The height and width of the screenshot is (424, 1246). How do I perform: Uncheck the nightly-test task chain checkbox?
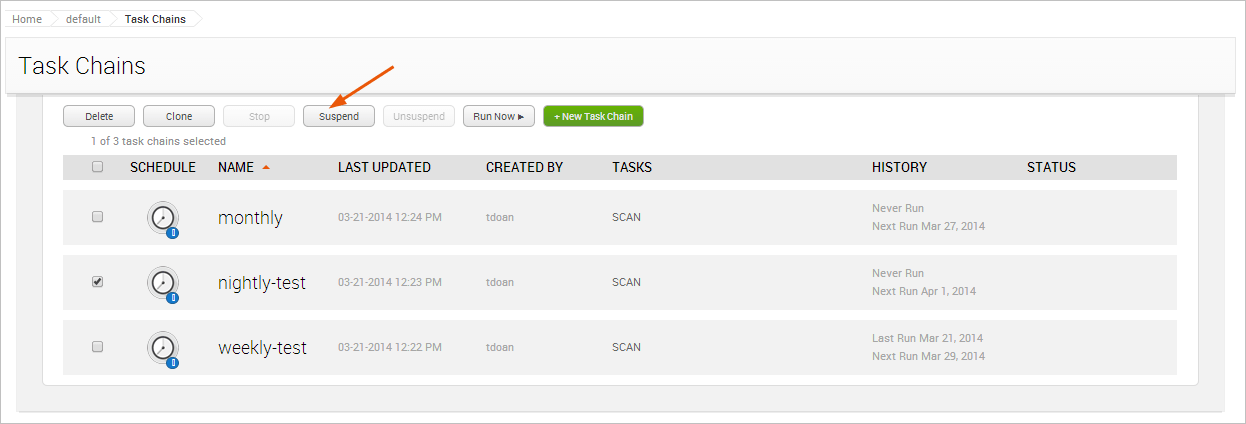coord(98,282)
